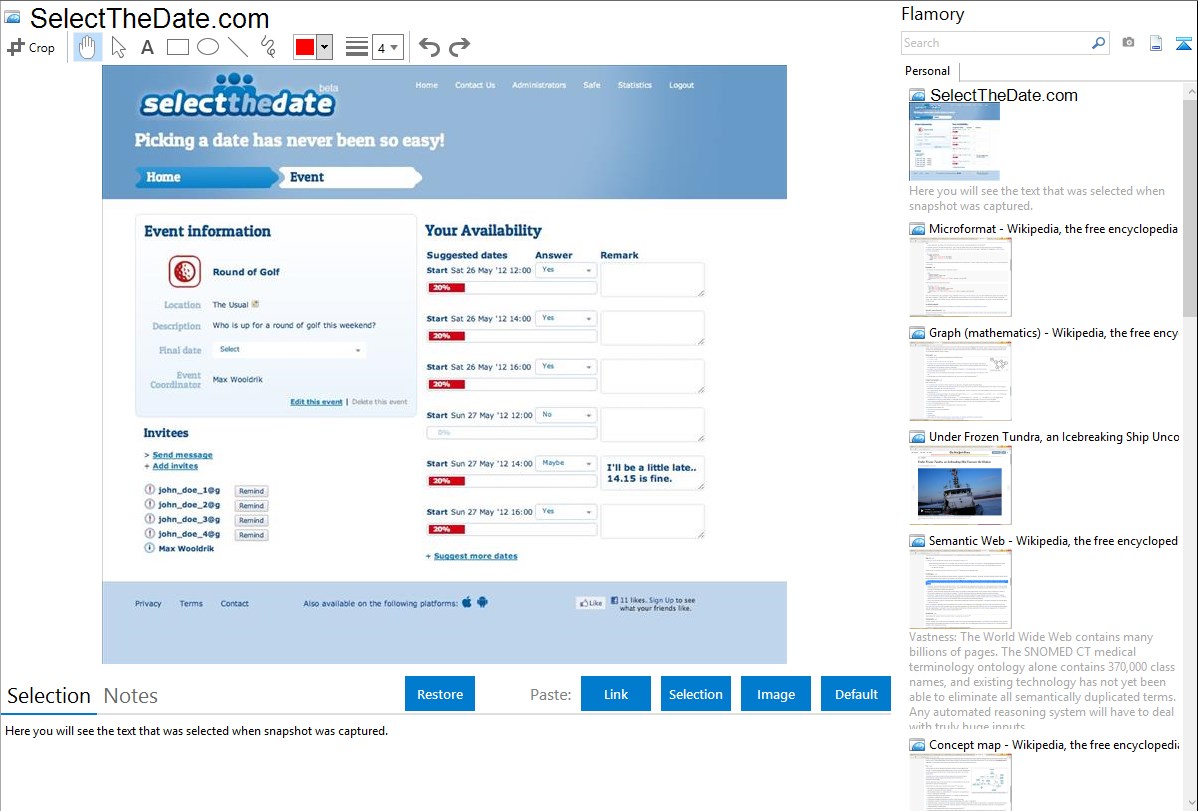Switch to the Selection tab above the text

coord(49,696)
